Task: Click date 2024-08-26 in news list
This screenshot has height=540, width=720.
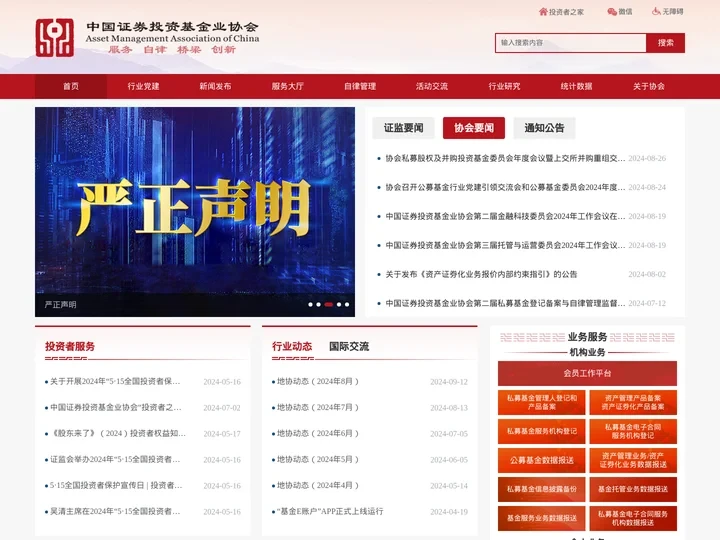Action: 647,158
